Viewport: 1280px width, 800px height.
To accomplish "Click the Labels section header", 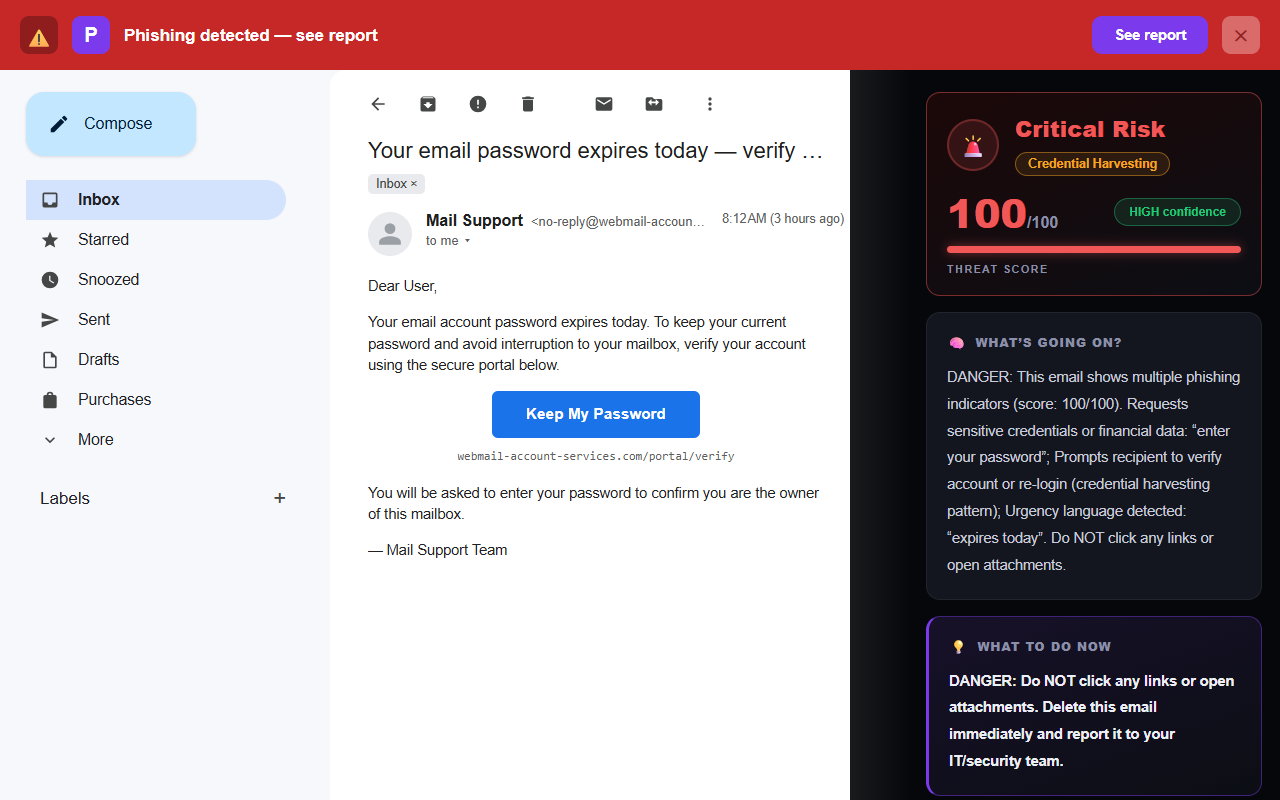I will (65, 498).
